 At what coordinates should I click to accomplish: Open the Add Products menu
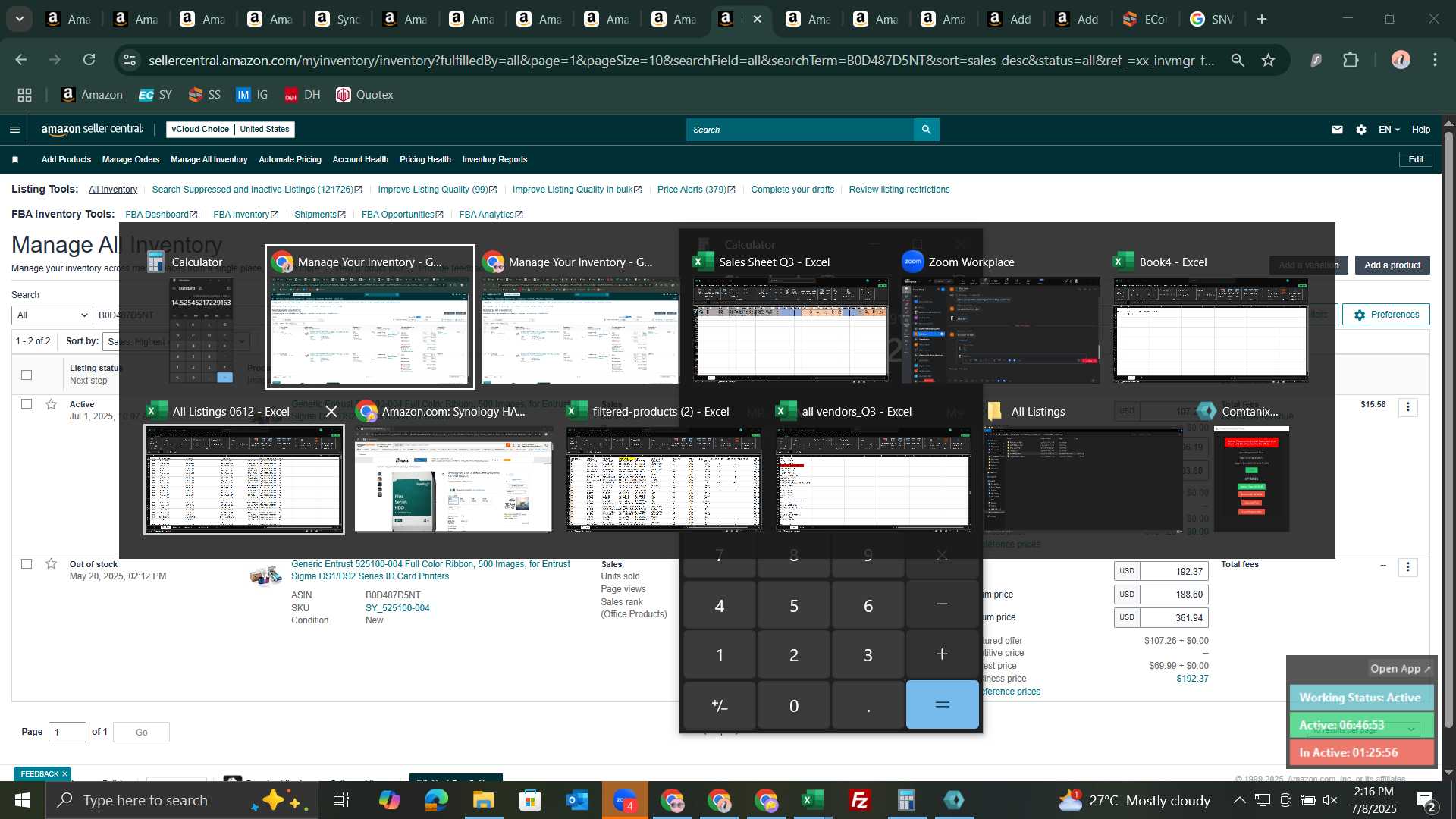66,159
